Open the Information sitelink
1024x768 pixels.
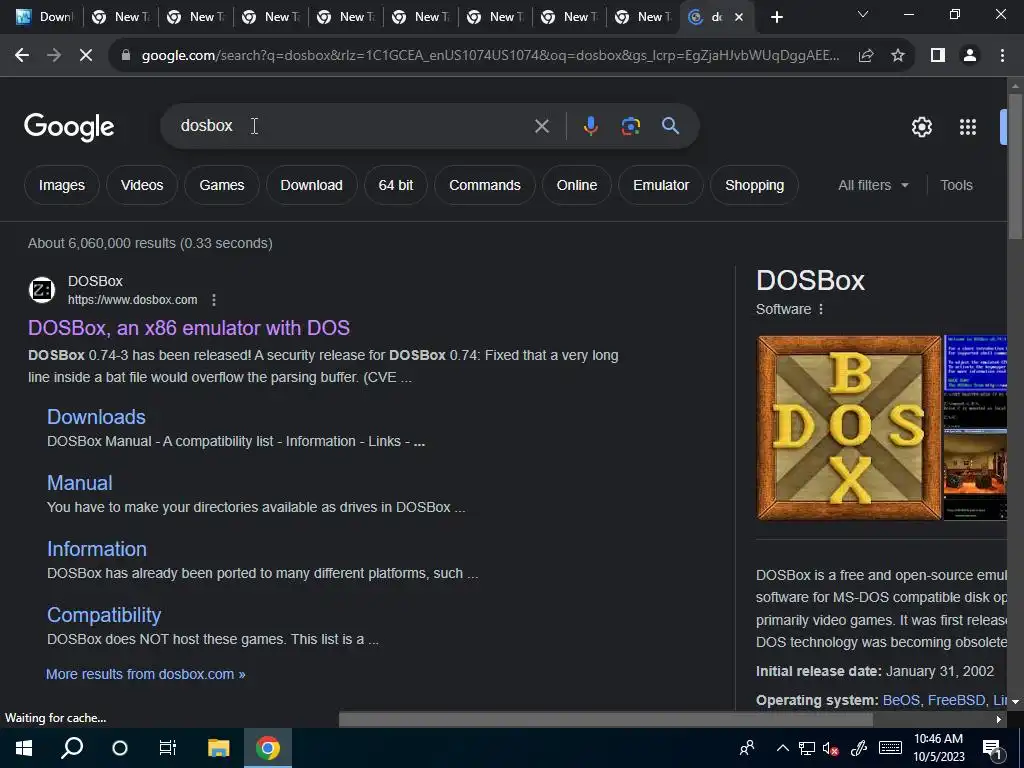97,549
